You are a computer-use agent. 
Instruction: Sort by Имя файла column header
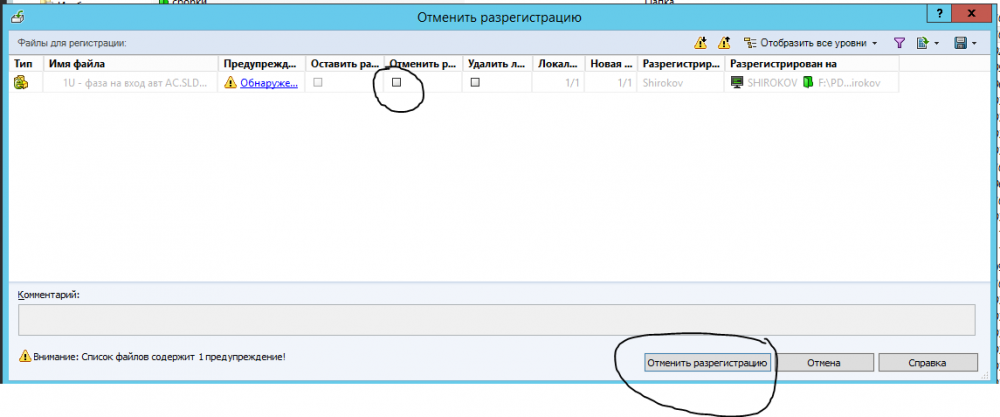coord(131,64)
